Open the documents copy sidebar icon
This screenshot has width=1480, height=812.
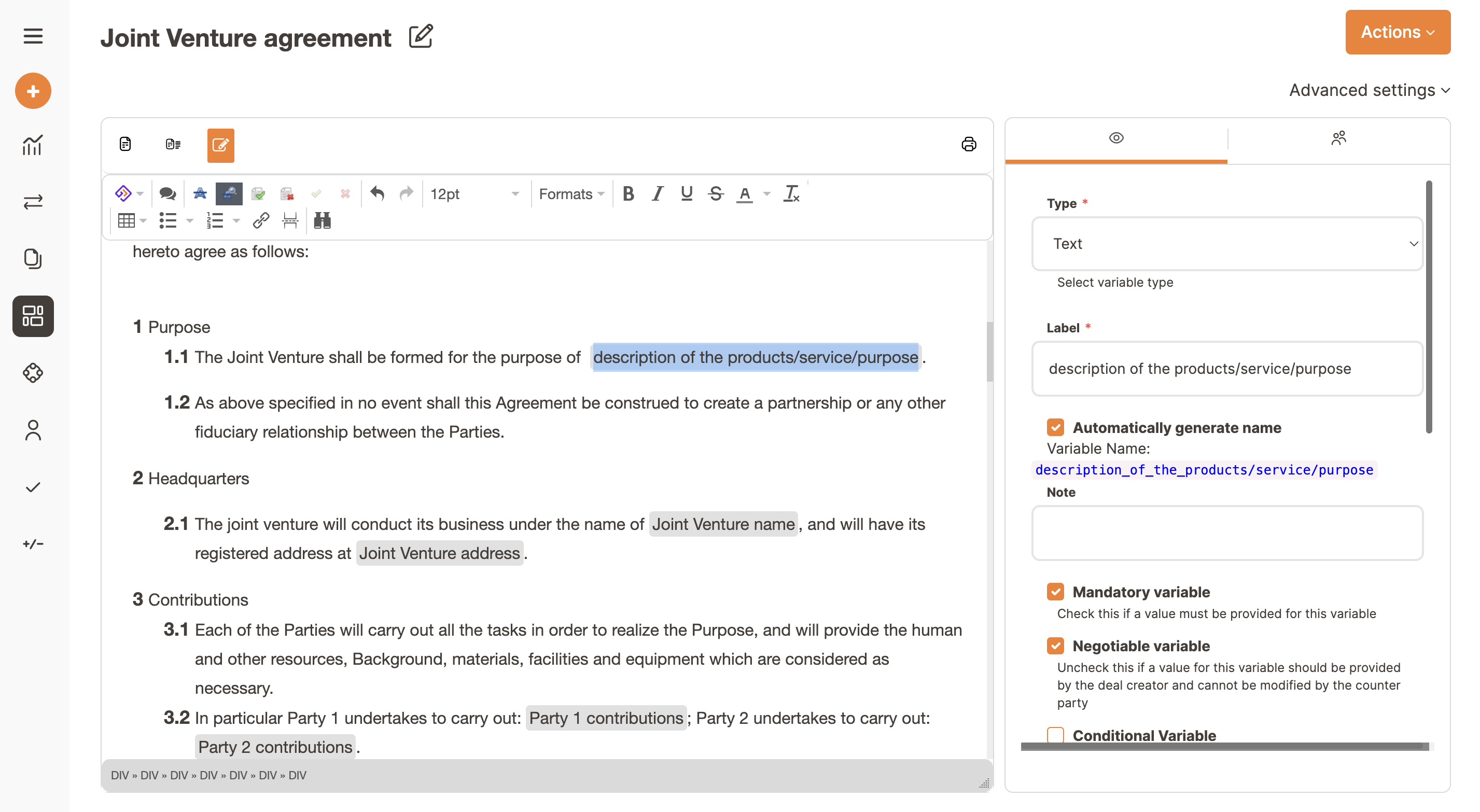click(33, 259)
